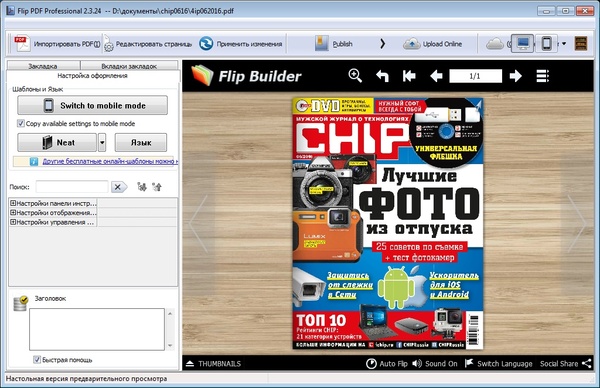Screen dimensions: 600x388
Task: Expand Настройки панели инстр... tree node
Action: click(x=13, y=203)
